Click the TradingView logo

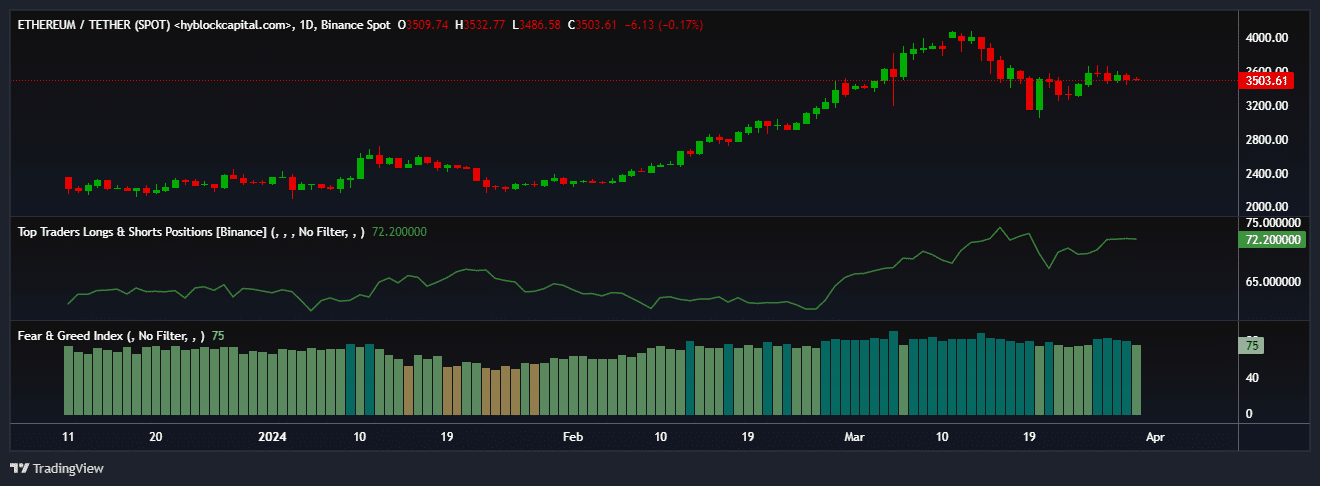point(56,468)
